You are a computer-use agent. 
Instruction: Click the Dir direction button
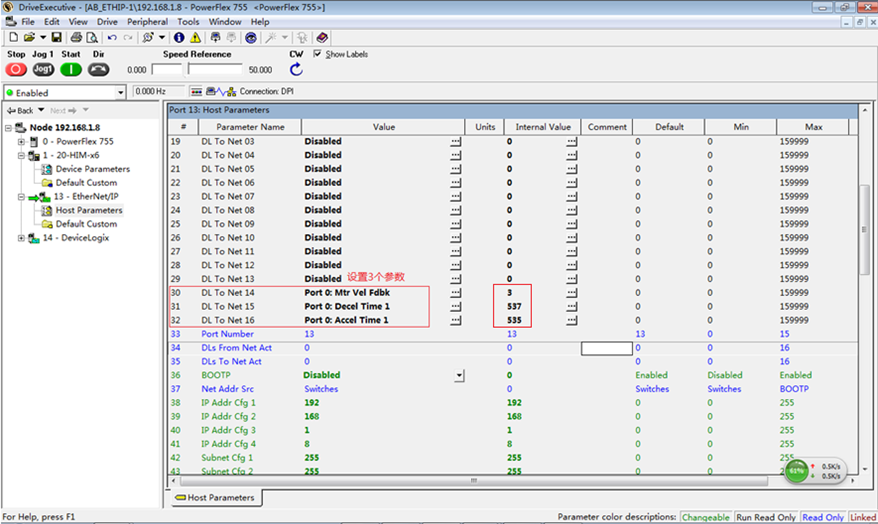point(98,69)
